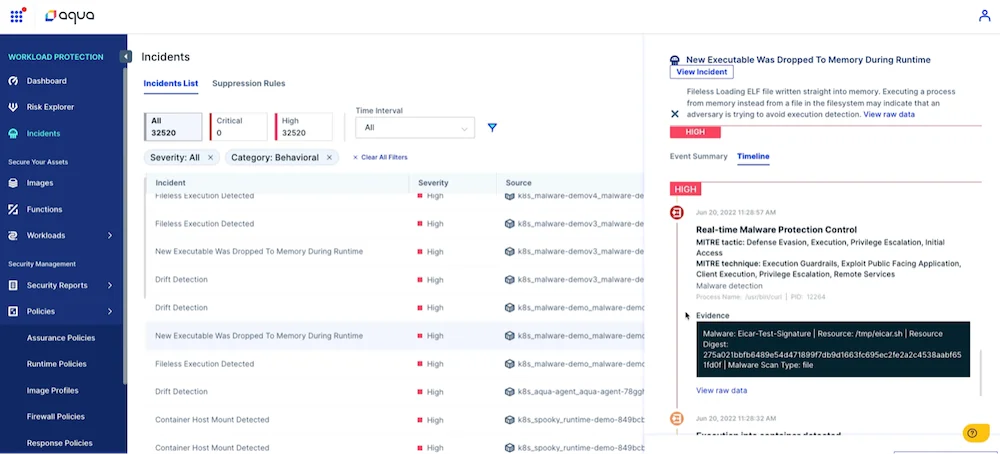
Task: Click the Risk Explorer icon
Action: coord(13,107)
